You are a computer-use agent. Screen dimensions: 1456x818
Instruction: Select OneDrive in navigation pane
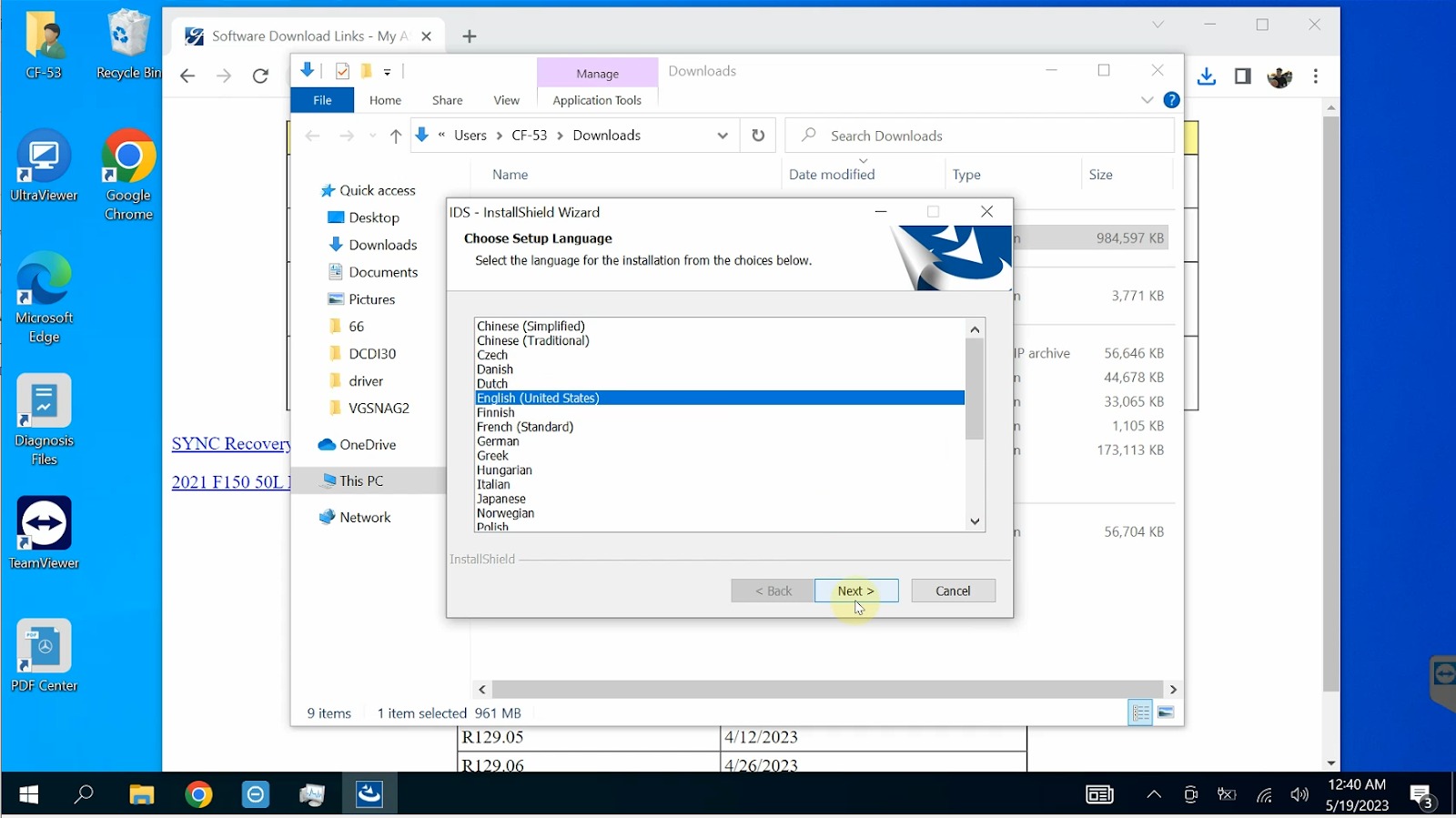[x=367, y=445]
